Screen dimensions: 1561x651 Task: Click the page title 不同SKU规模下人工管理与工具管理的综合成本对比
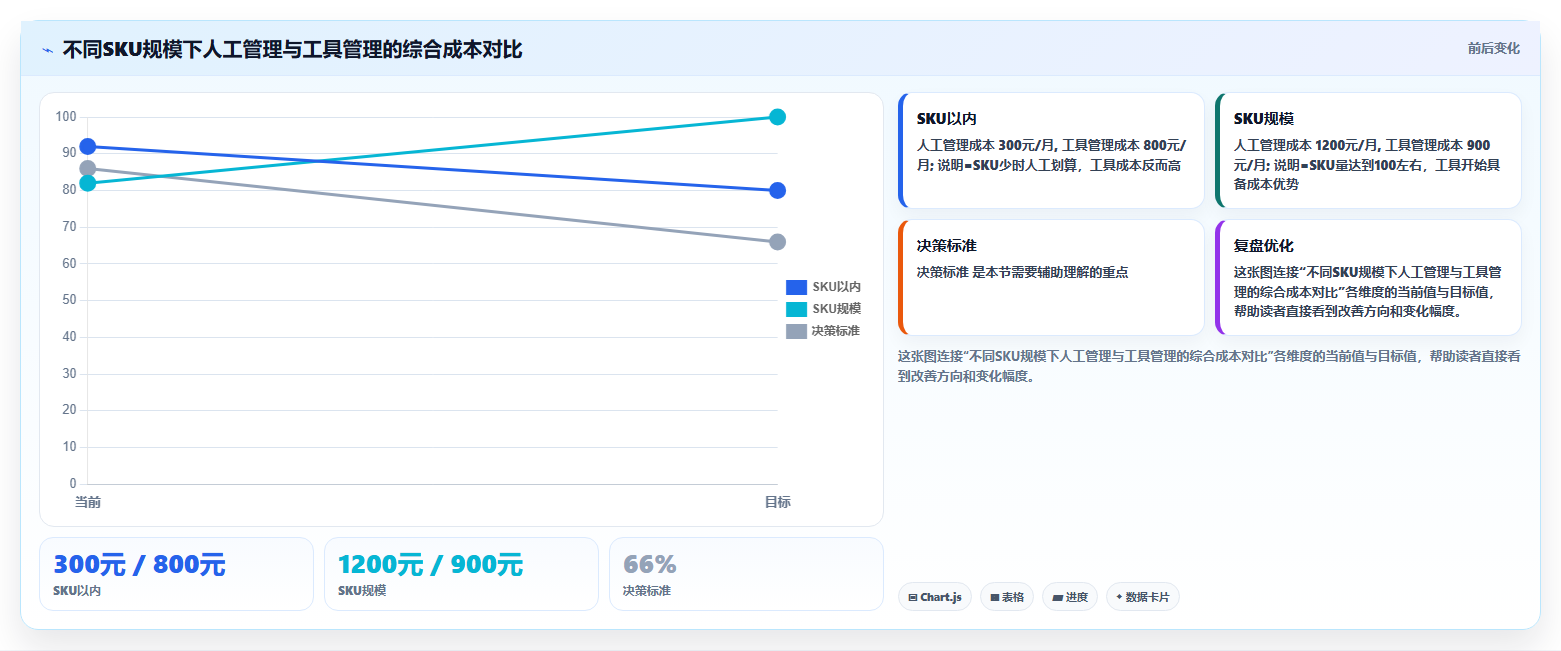point(292,50)
